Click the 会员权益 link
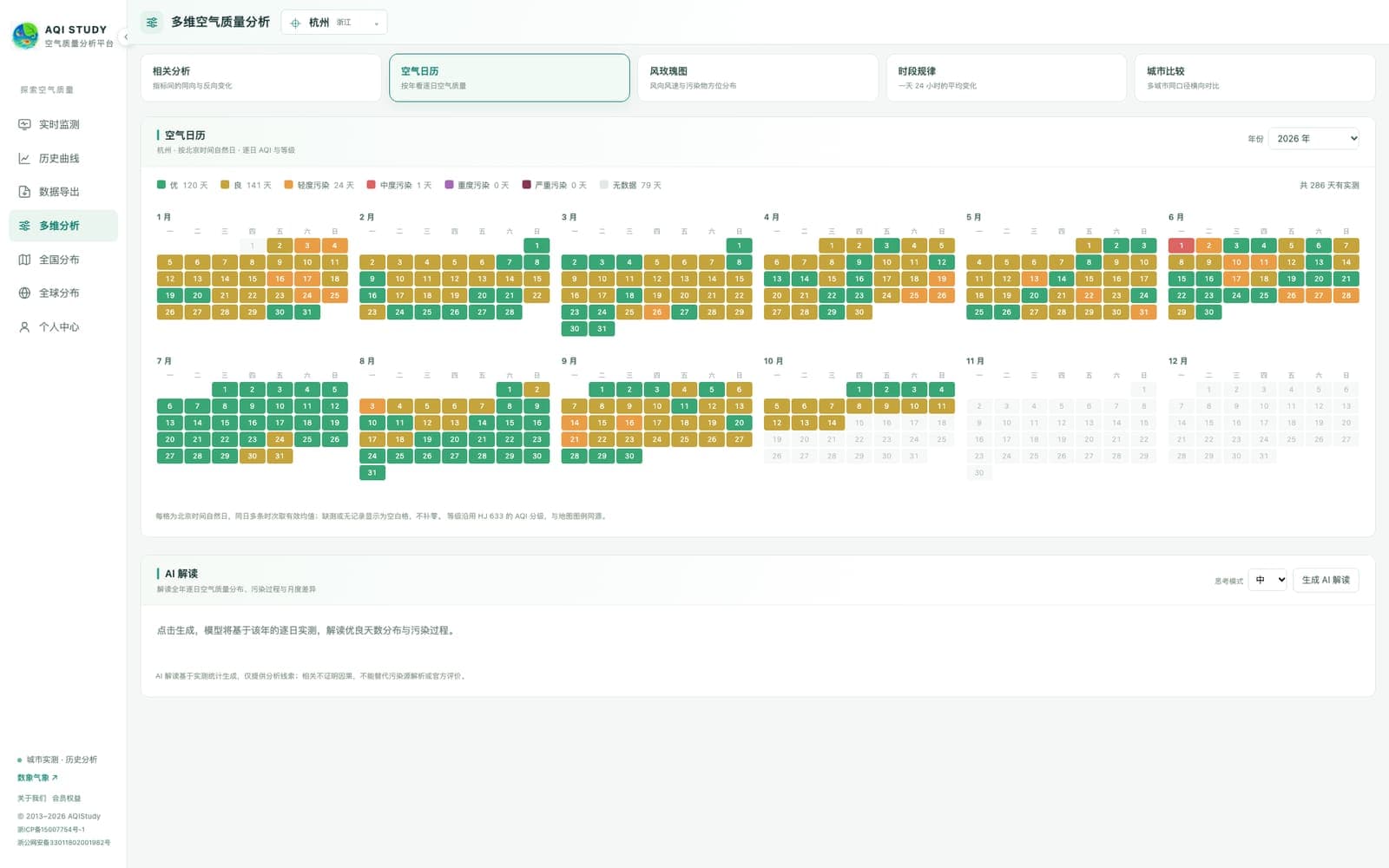 click(x=66, y=798)
